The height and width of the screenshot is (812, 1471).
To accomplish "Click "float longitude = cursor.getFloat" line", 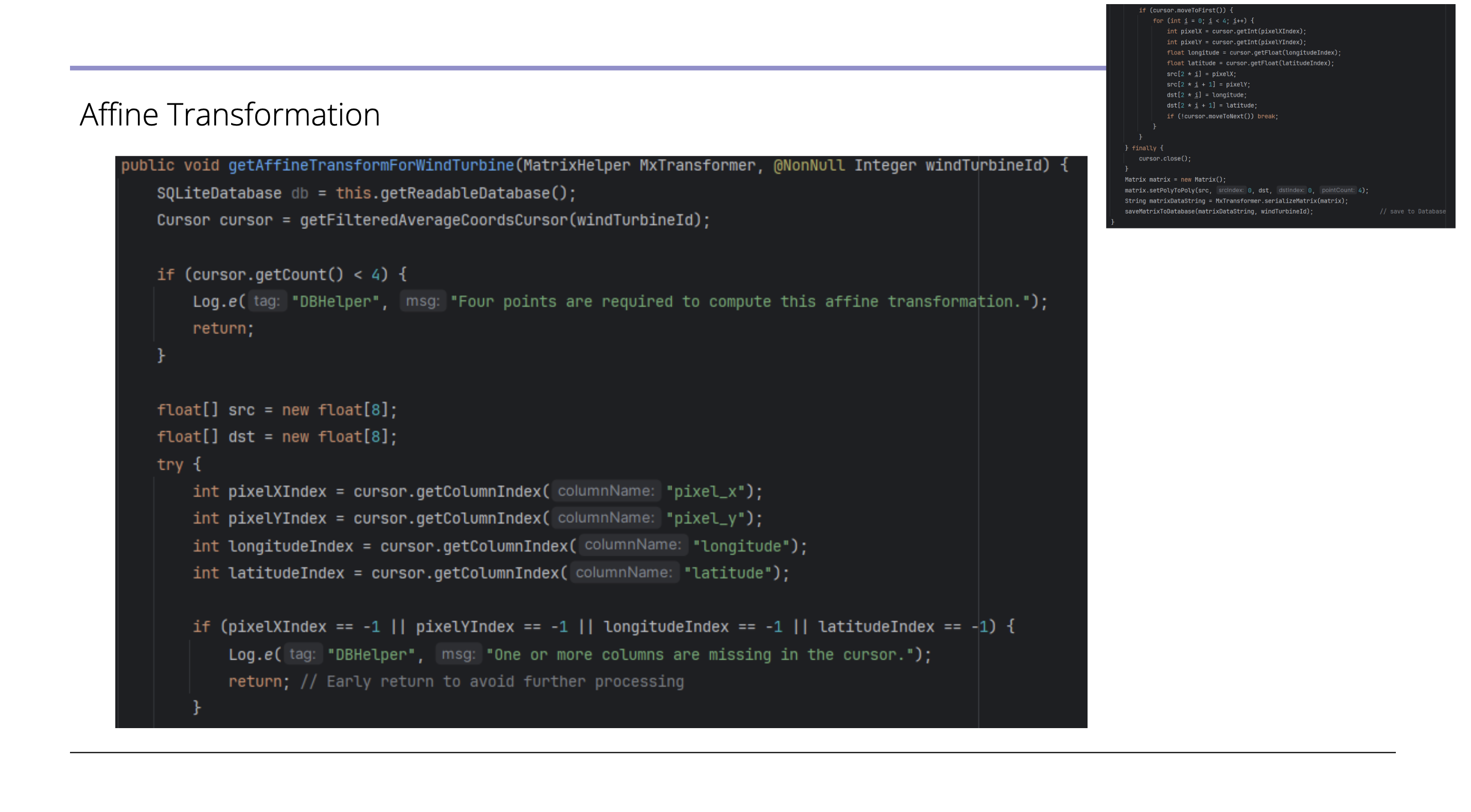I will 1253,52.
